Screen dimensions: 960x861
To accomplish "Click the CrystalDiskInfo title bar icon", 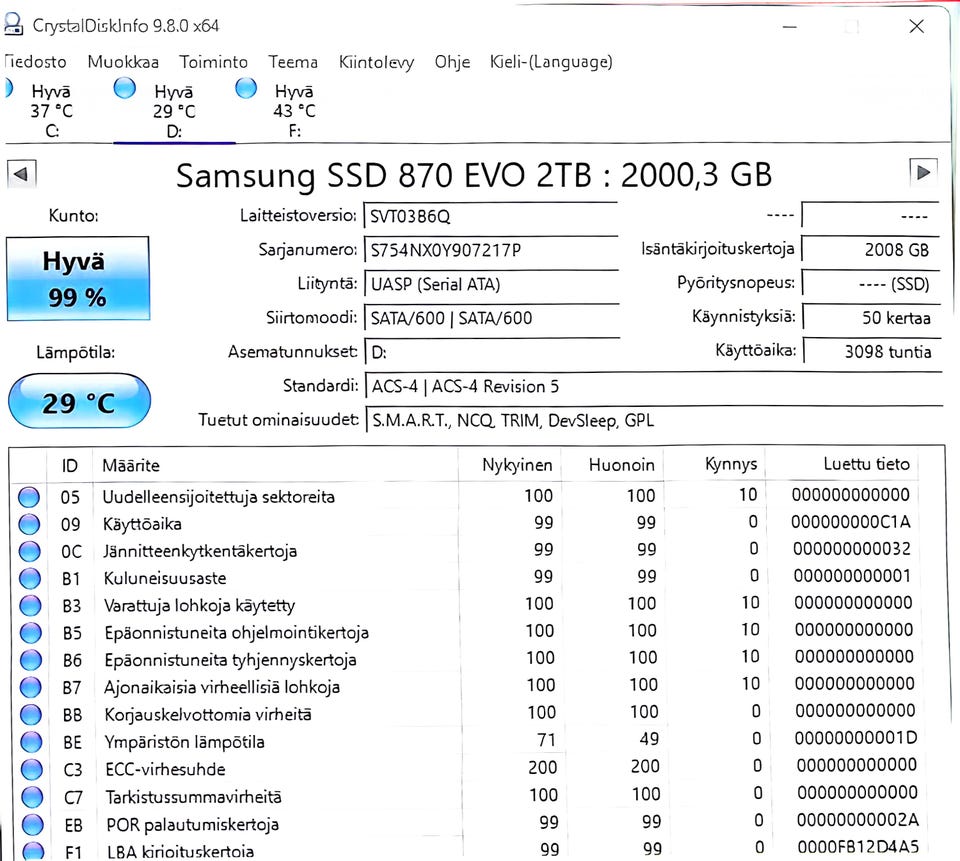I will [x=13, y=24].
